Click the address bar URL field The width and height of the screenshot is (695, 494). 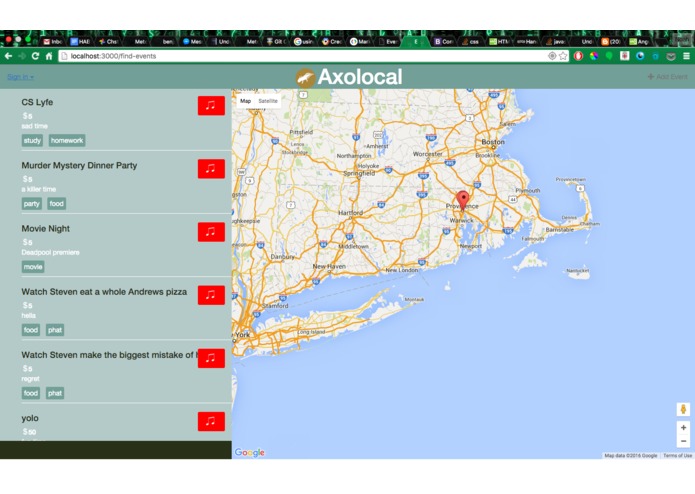click(306, 56)
